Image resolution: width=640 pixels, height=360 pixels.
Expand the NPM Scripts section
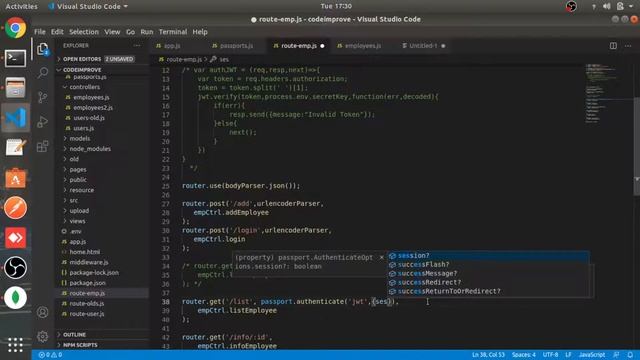(x=80, y=345)
